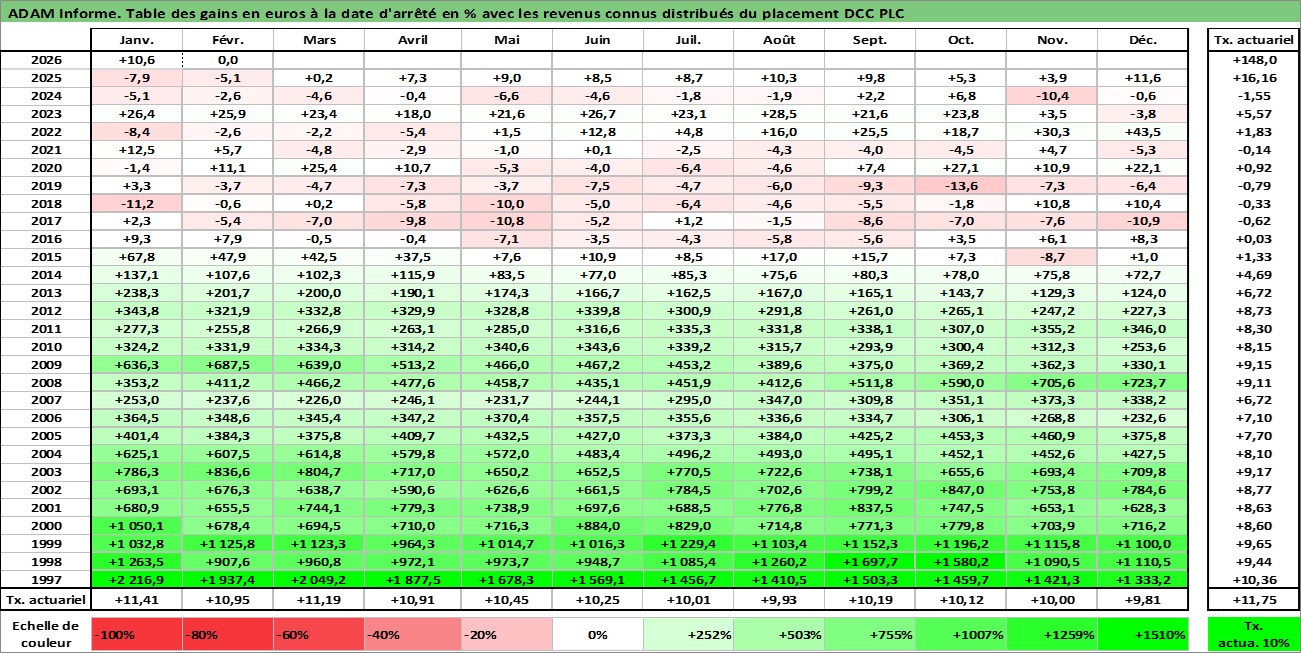The height and width of the screenshot is (653, 1301).
Task: Click the -13,6 cell in 2019
Action: click(961, 185)
